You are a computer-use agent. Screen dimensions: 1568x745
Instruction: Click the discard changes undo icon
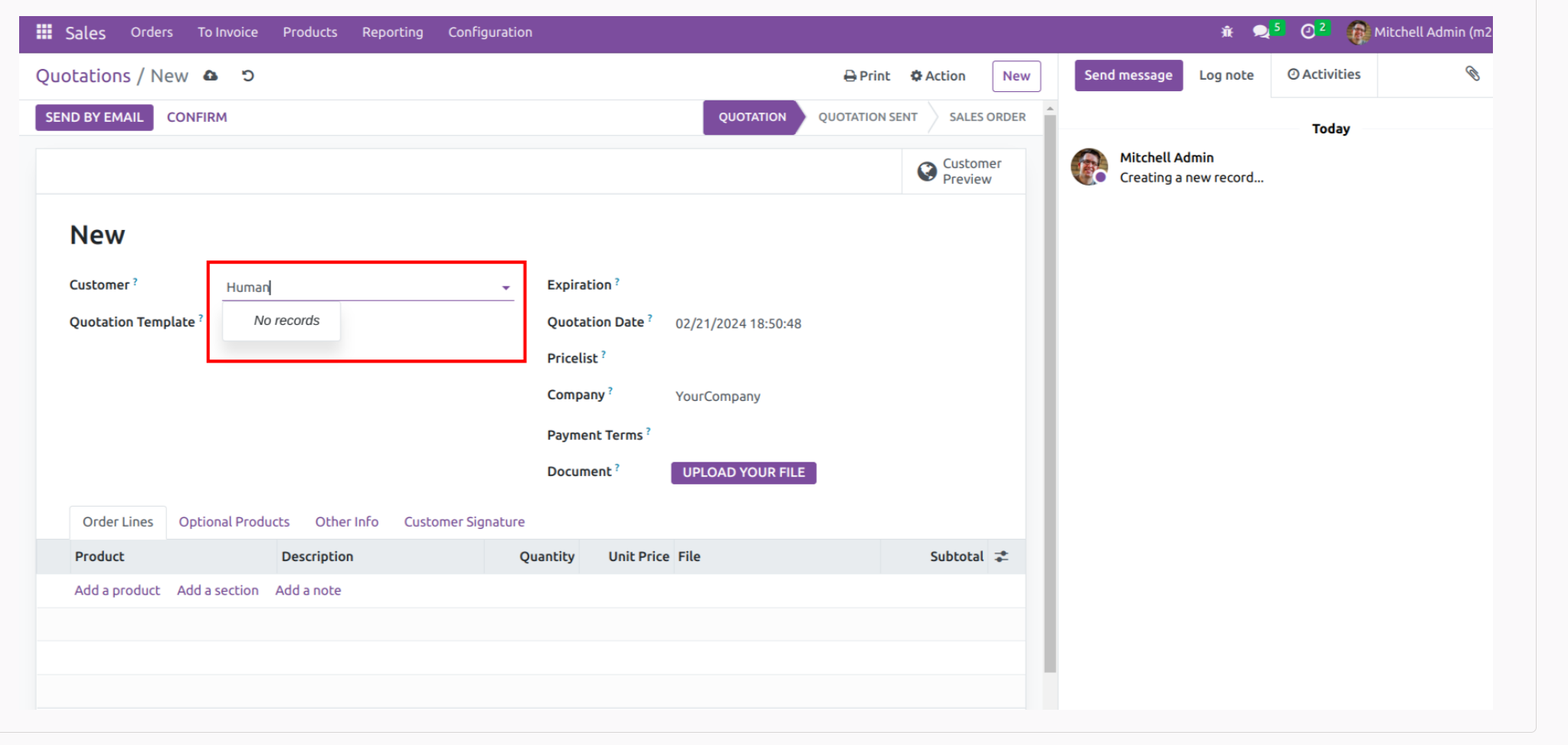(247, 76)
